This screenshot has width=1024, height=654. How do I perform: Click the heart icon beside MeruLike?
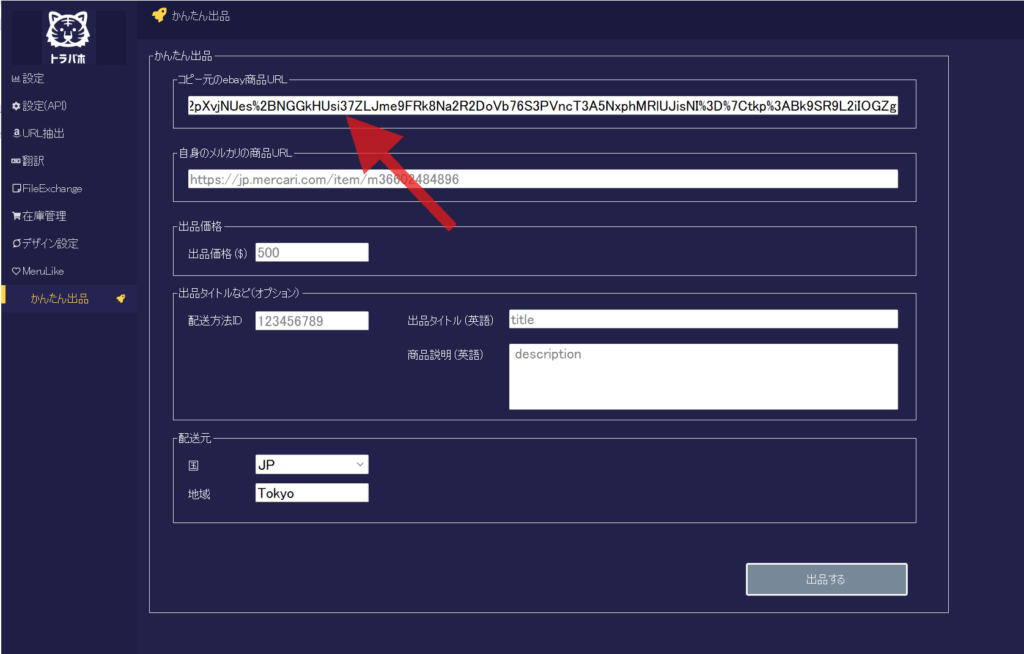15,271
